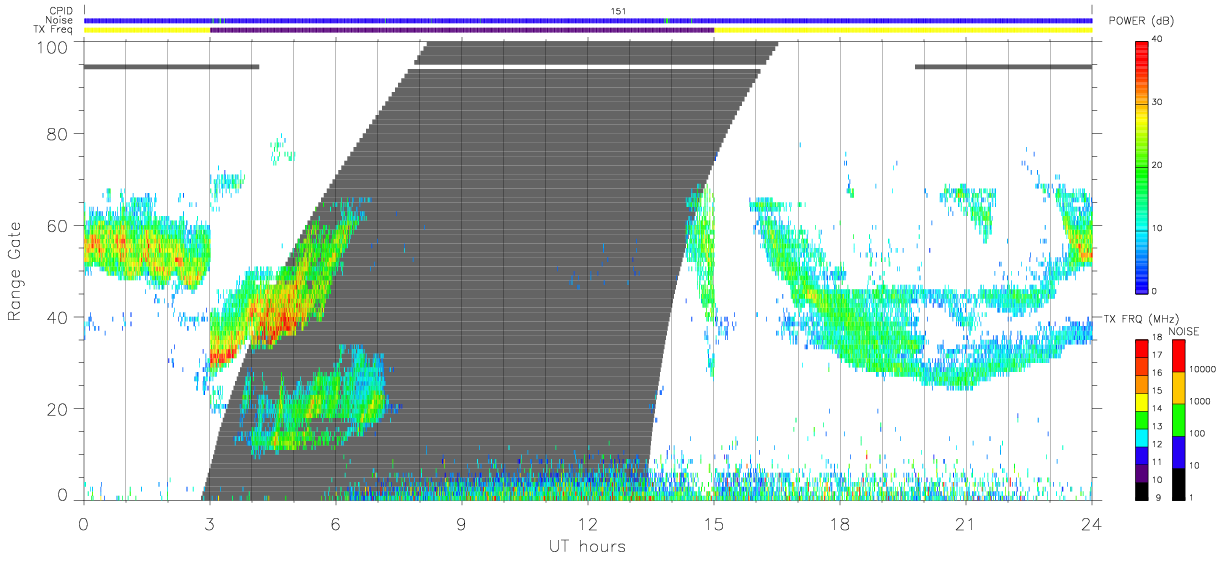The width and height of the screenshot is (1228, 567).
Task: Click the Noise row label
Action: 61,20
